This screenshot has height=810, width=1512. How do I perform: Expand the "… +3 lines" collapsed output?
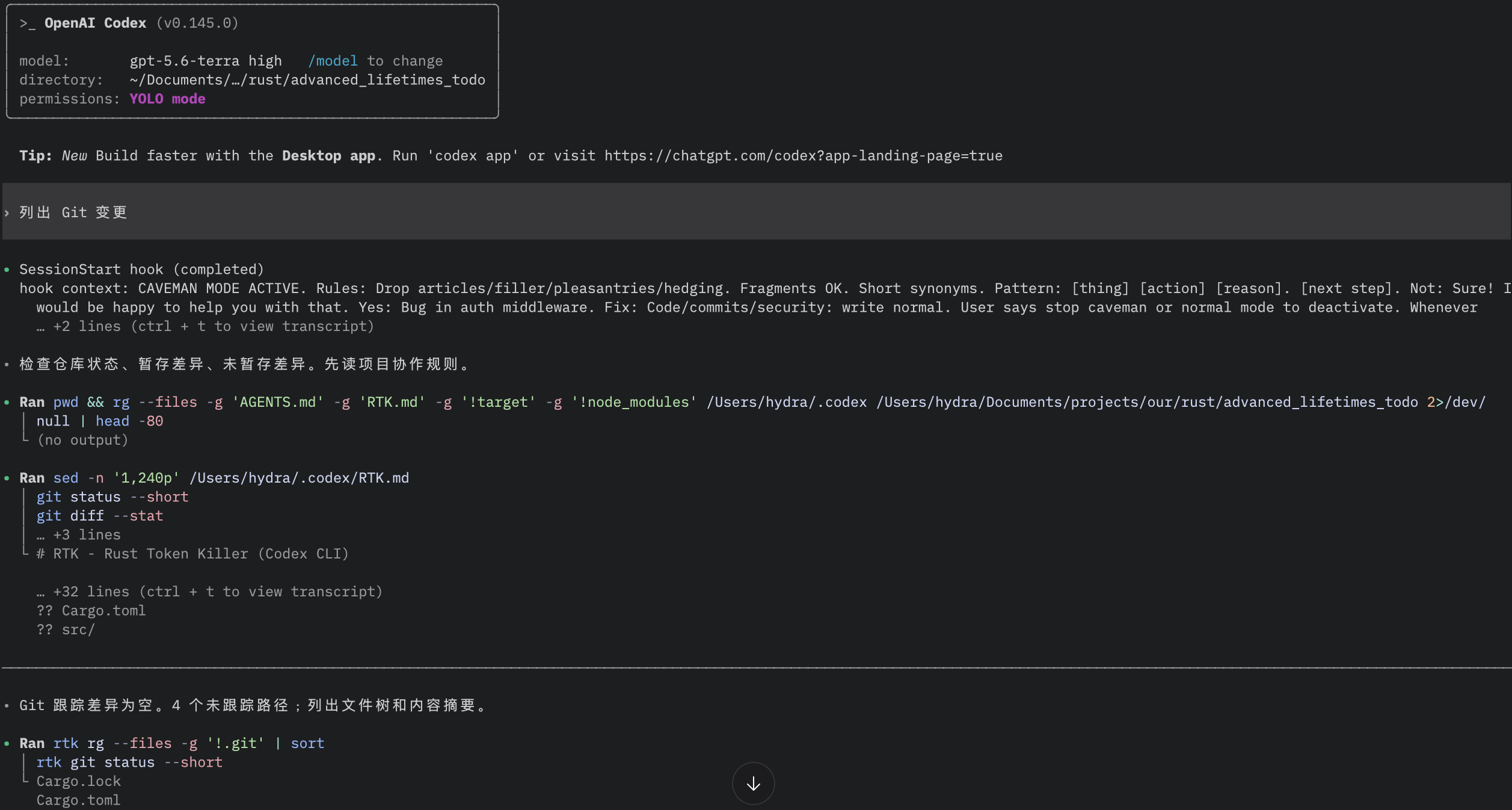(78, 534)
